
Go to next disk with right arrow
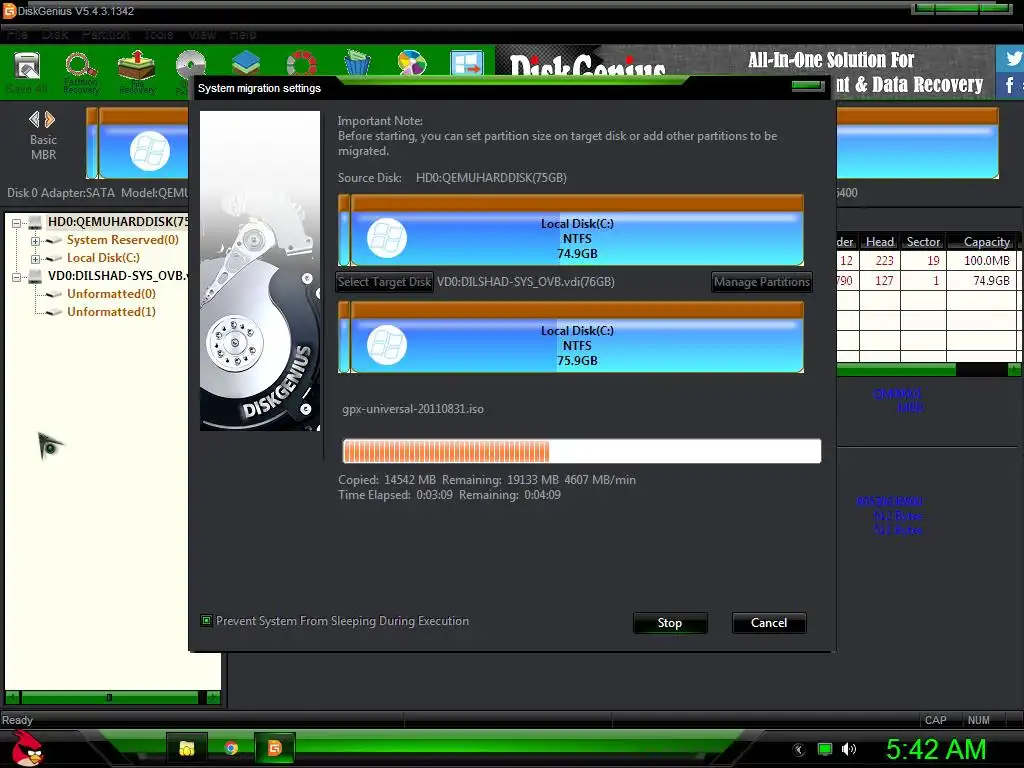(x=50, y=120)
